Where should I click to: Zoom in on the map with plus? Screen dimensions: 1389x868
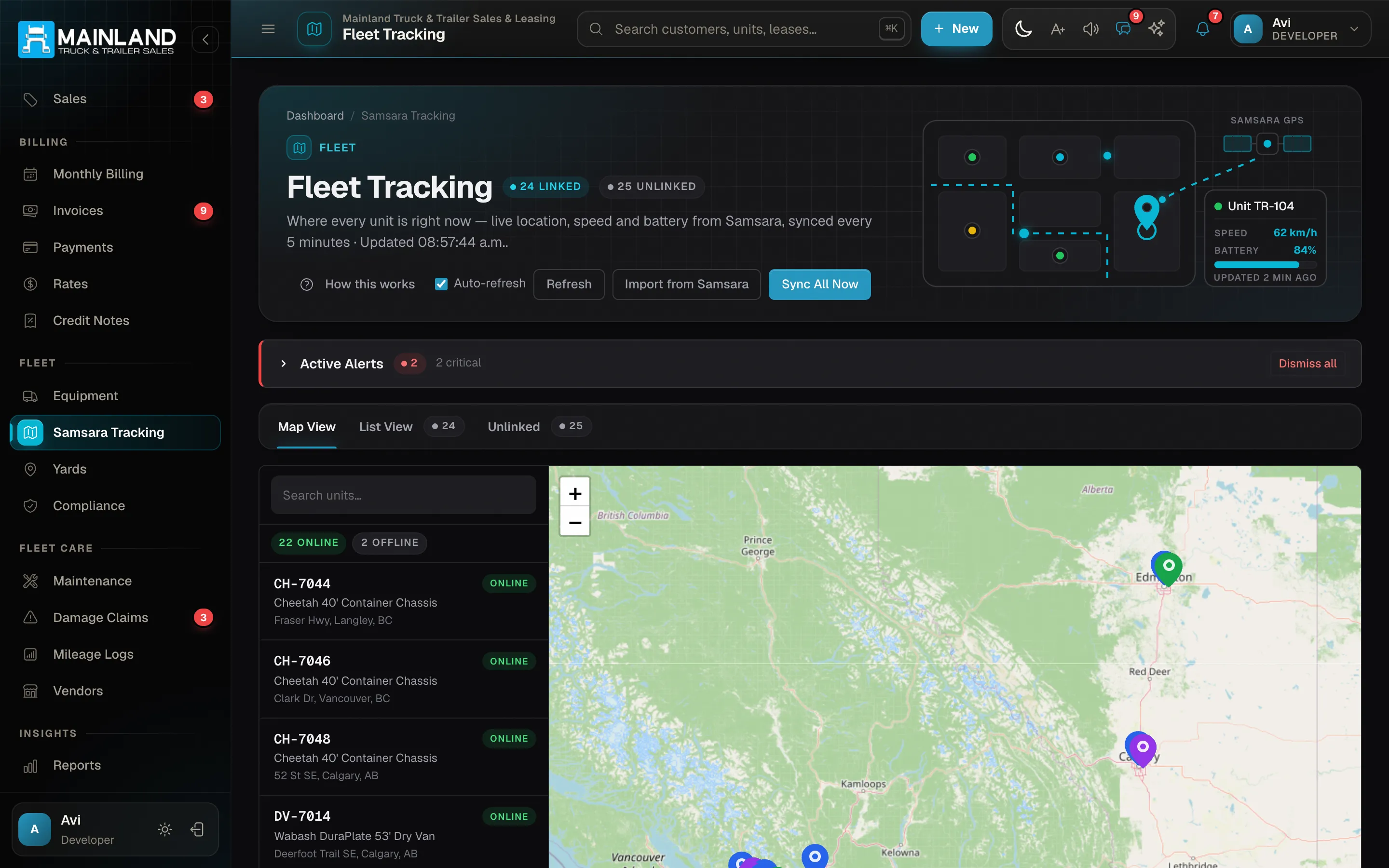click(574, 493)
